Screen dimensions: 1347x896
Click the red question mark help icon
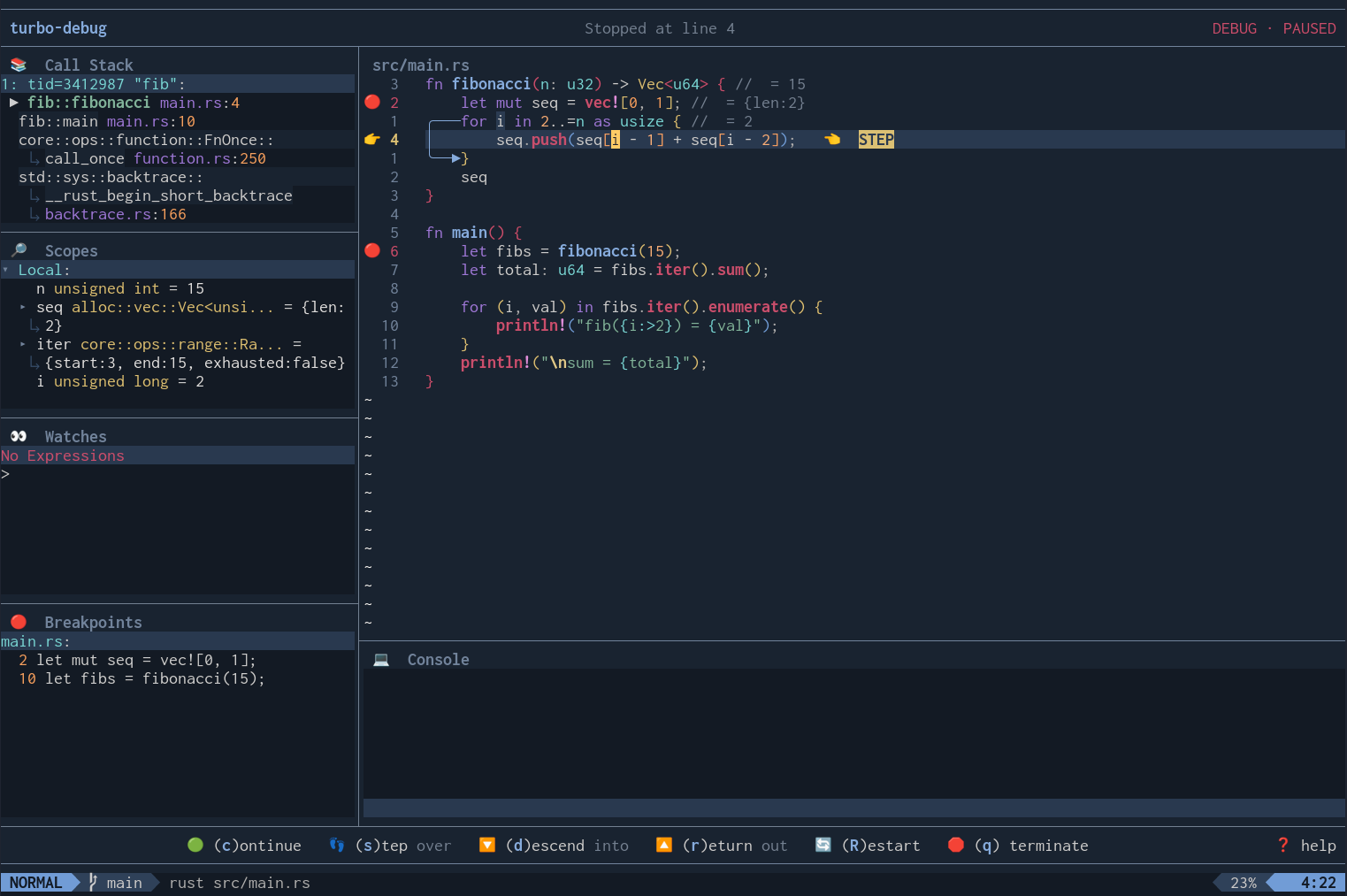[x=1283, y=845]
